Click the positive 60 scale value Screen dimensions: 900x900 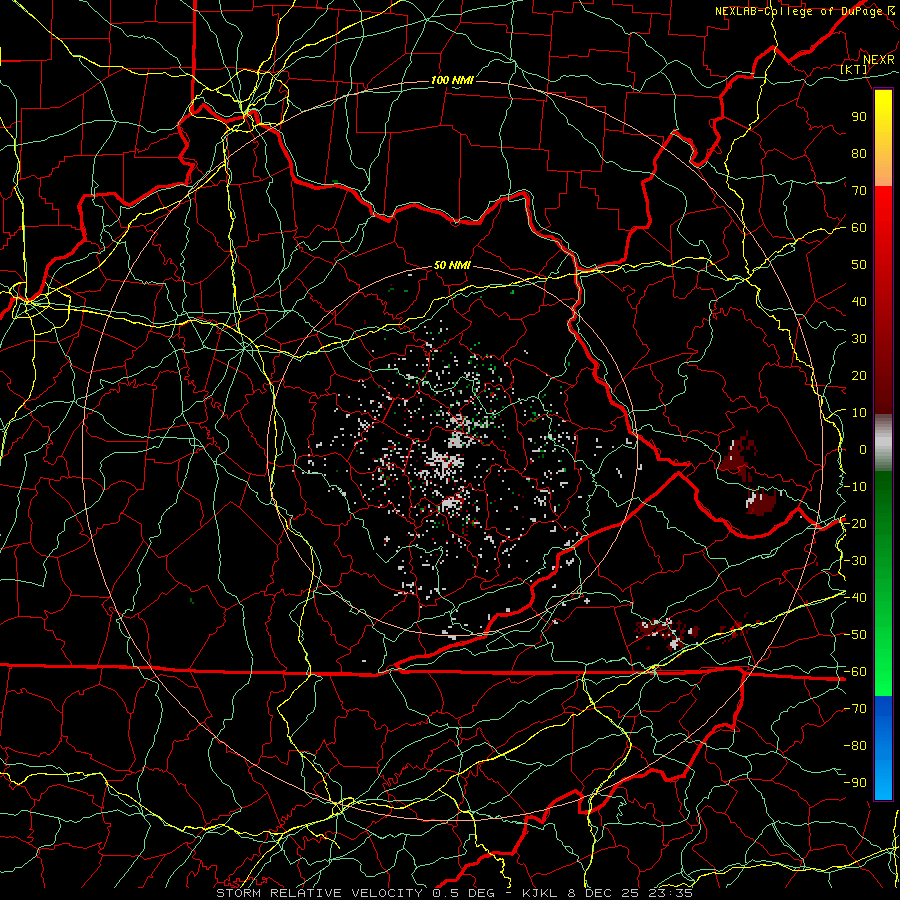click(x=859, y=227)
